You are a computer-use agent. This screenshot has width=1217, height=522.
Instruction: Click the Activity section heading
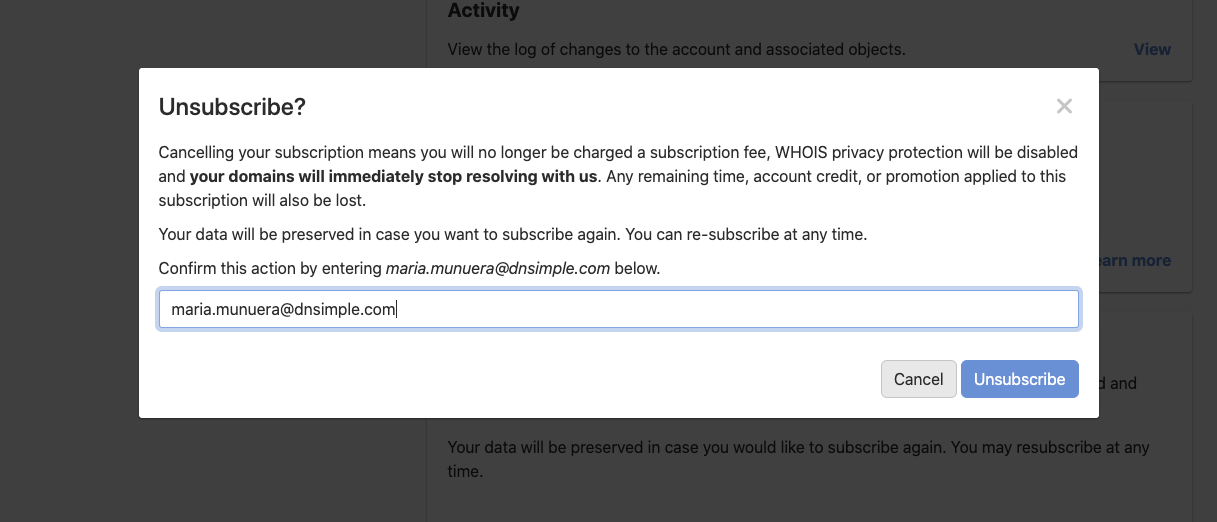tap(483, 11)
